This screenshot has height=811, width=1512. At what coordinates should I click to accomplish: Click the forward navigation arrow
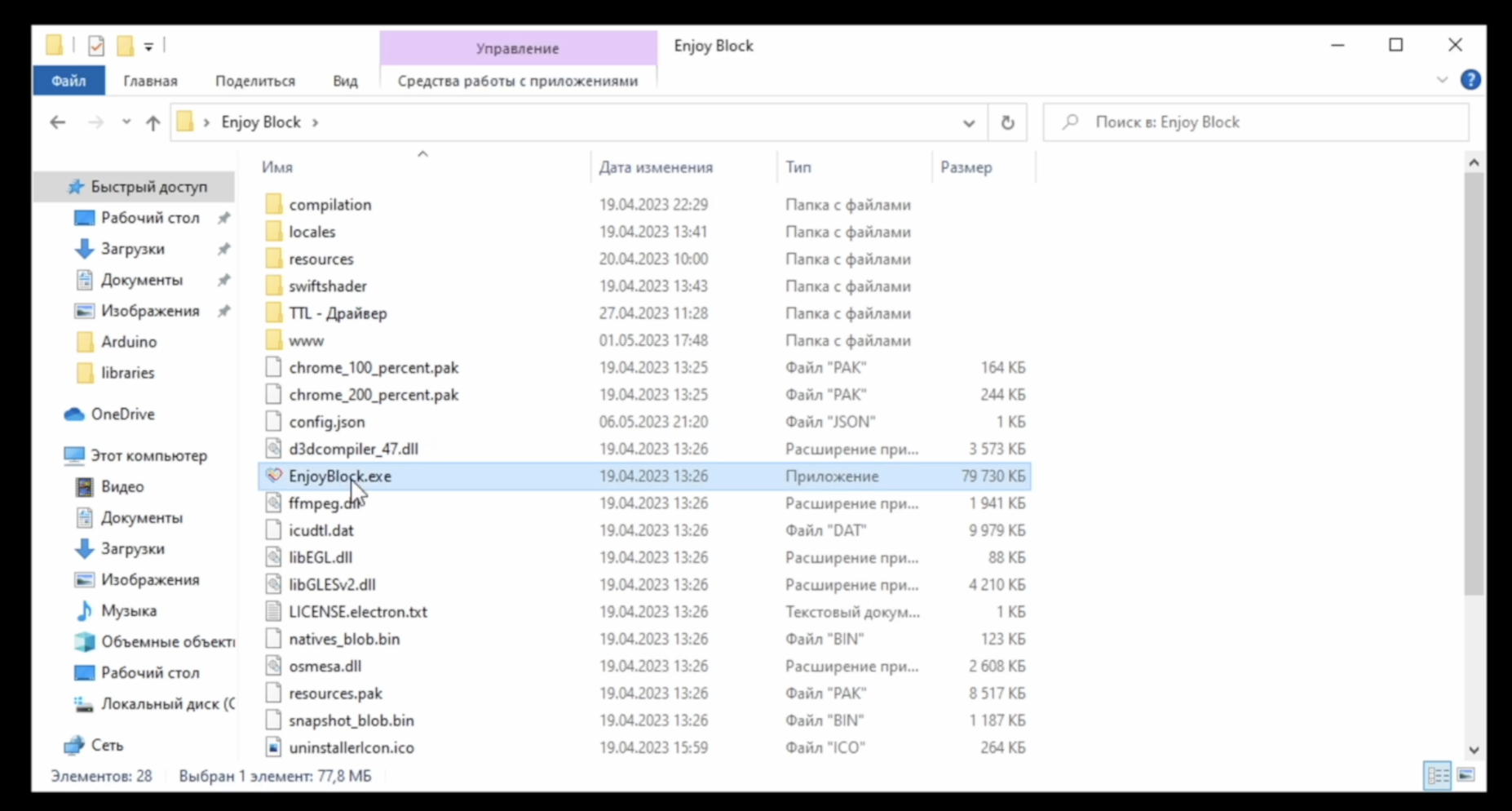point(95,122)
